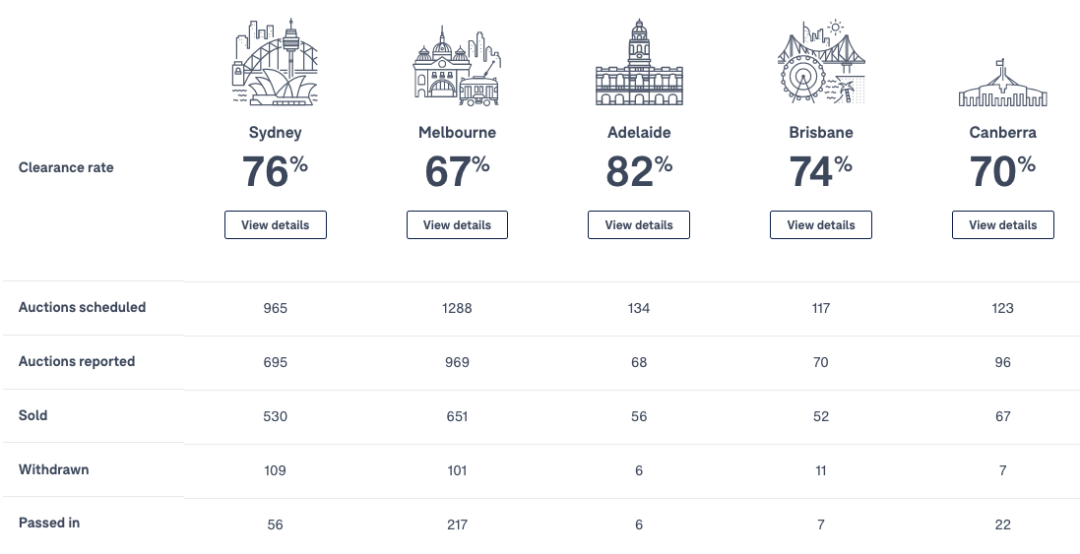Click Sydney's 530 sold value
Screen dimensions: 1080x554
[x=275, y=416]
